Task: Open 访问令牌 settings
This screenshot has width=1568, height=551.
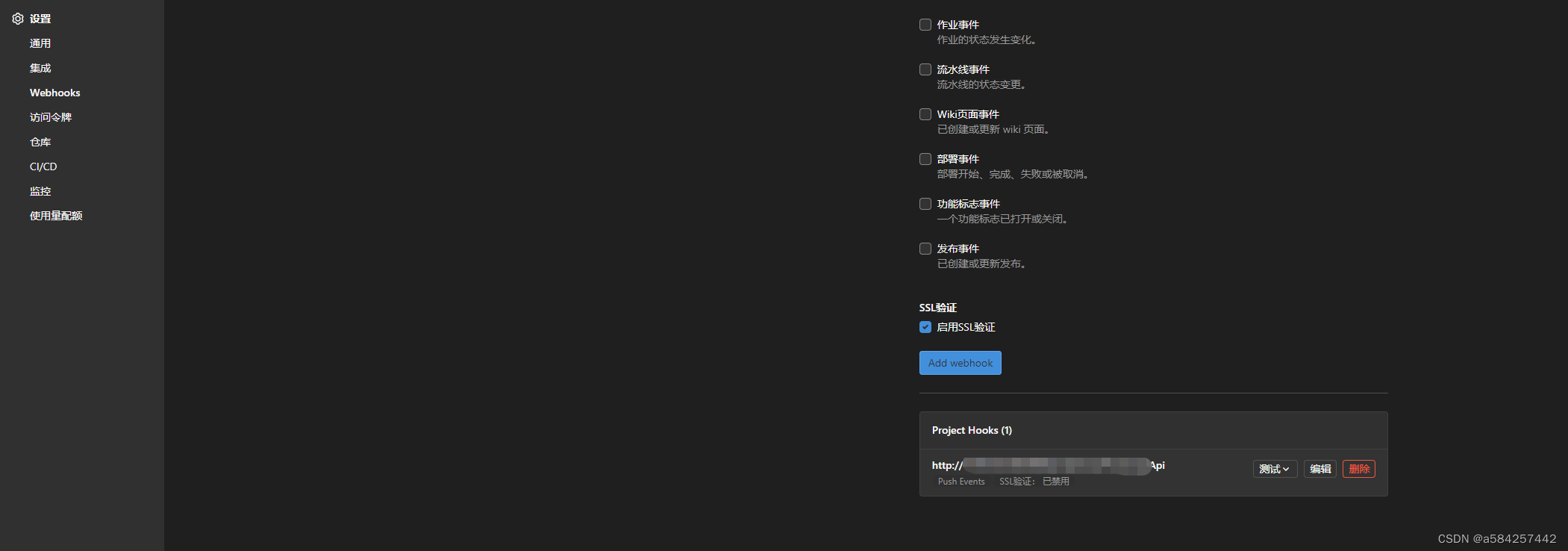Action: coord(51,117)
